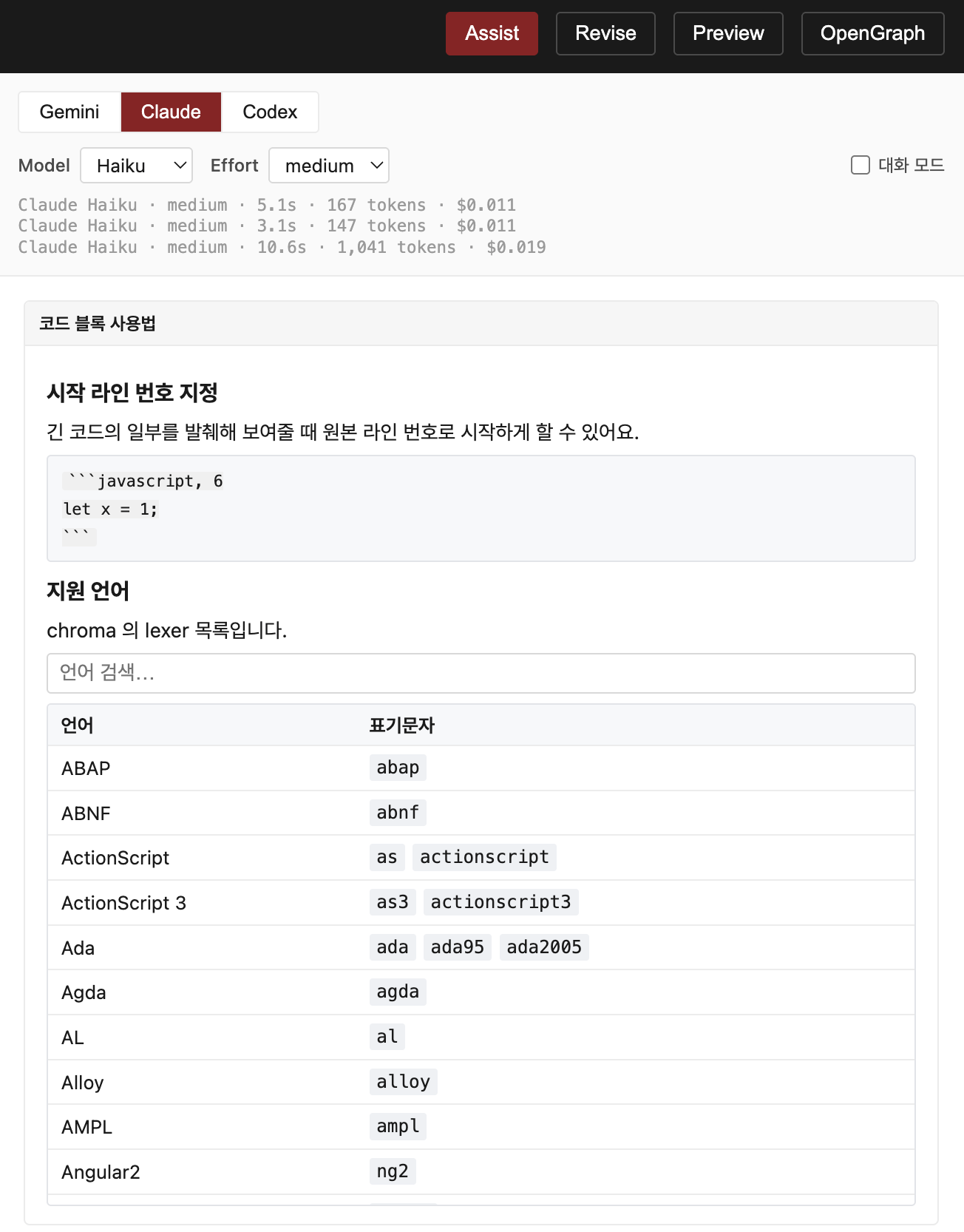
Task: Click the ampl code tag
Action: (x=398, y=1126)
